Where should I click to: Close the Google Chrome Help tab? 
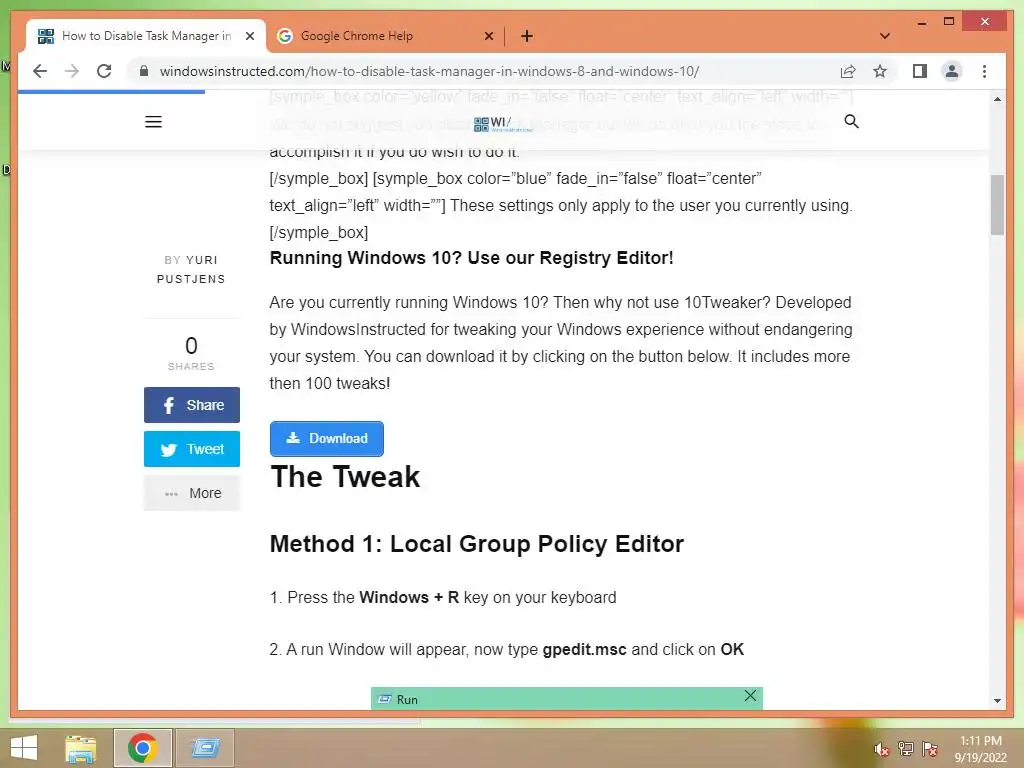(x=488, y=36)
